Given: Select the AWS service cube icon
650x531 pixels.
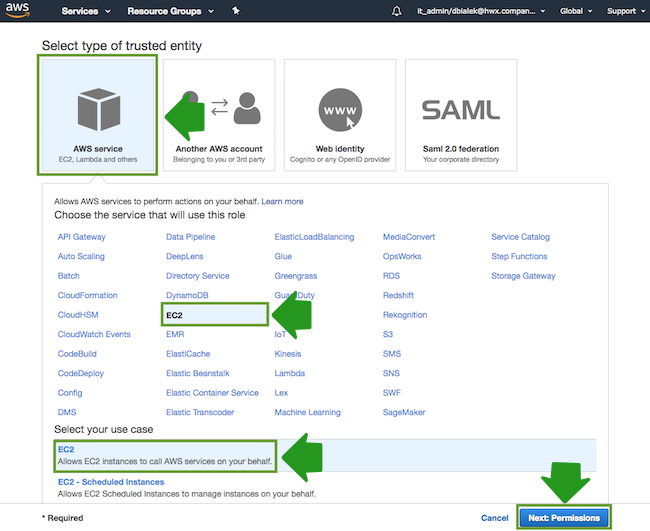Looking at the screenshot, I should [x=98, y=109].
